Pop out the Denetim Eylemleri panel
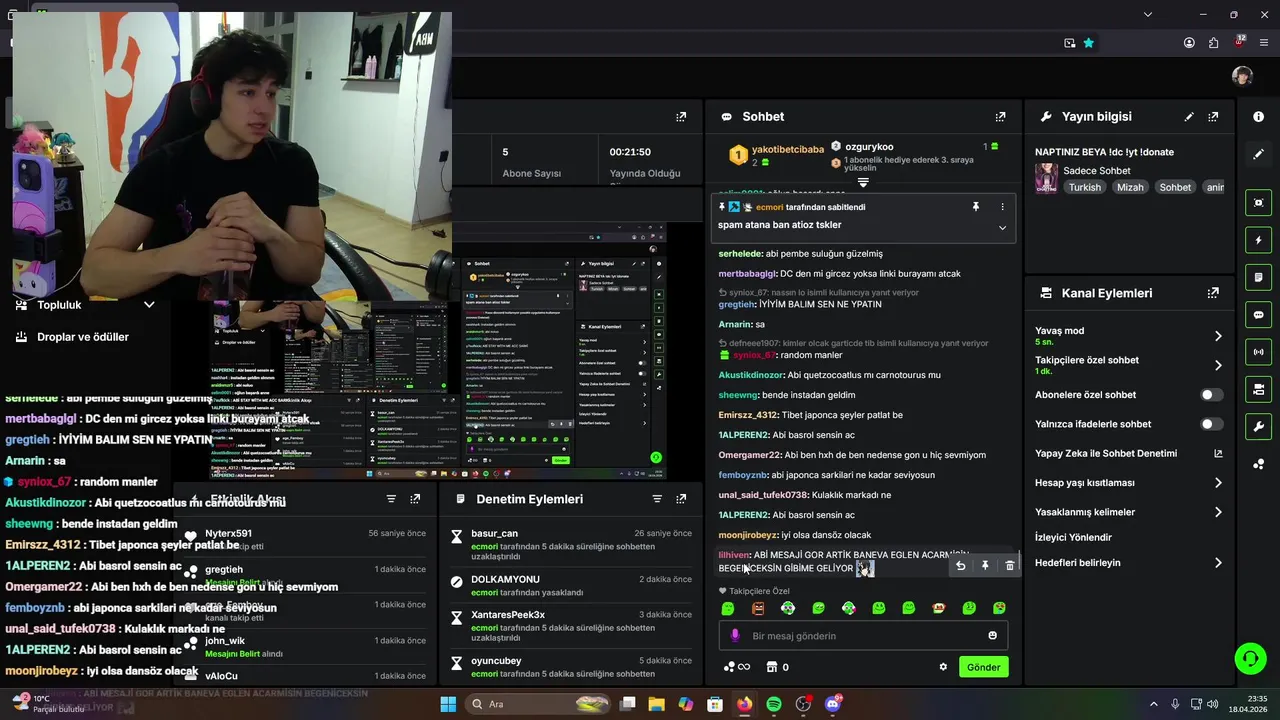 [x=681, y=499]
